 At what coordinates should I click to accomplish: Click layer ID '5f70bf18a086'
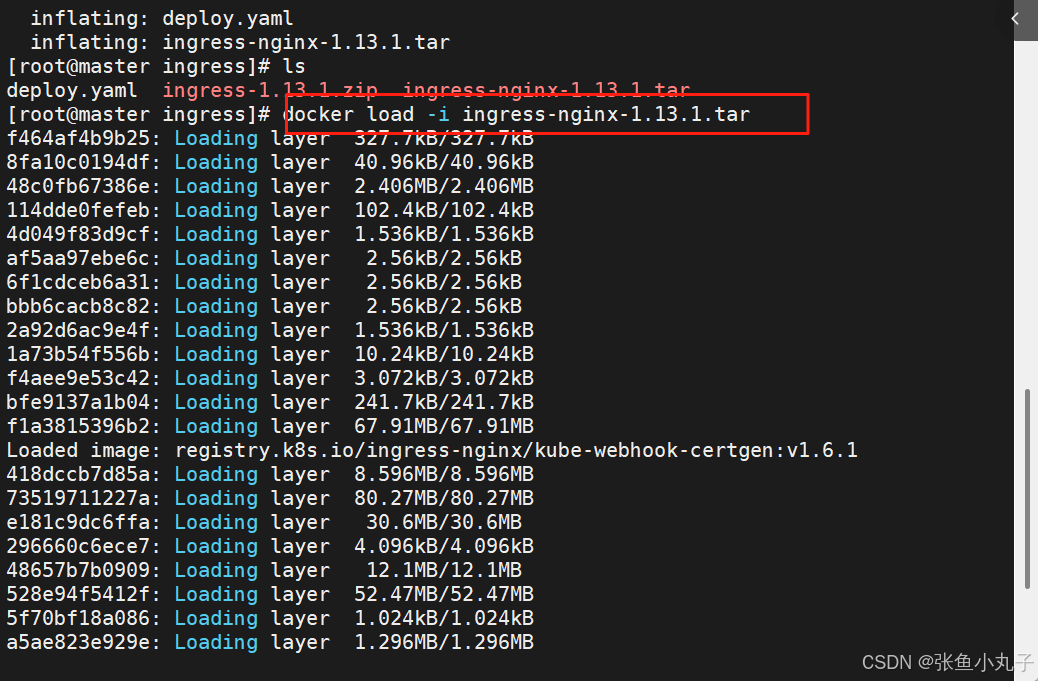pos(78,618)
